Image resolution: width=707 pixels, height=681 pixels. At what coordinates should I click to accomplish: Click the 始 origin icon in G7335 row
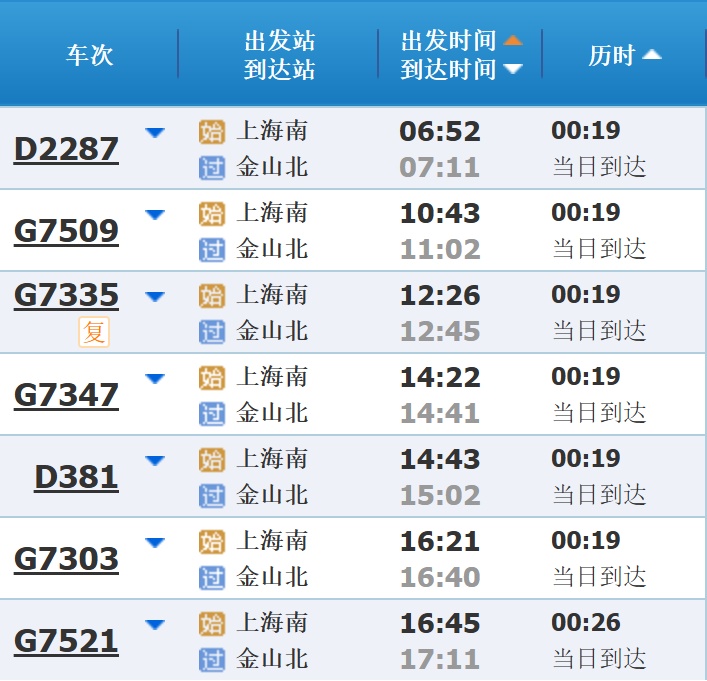pyautogui.click(x=212, y=296)
